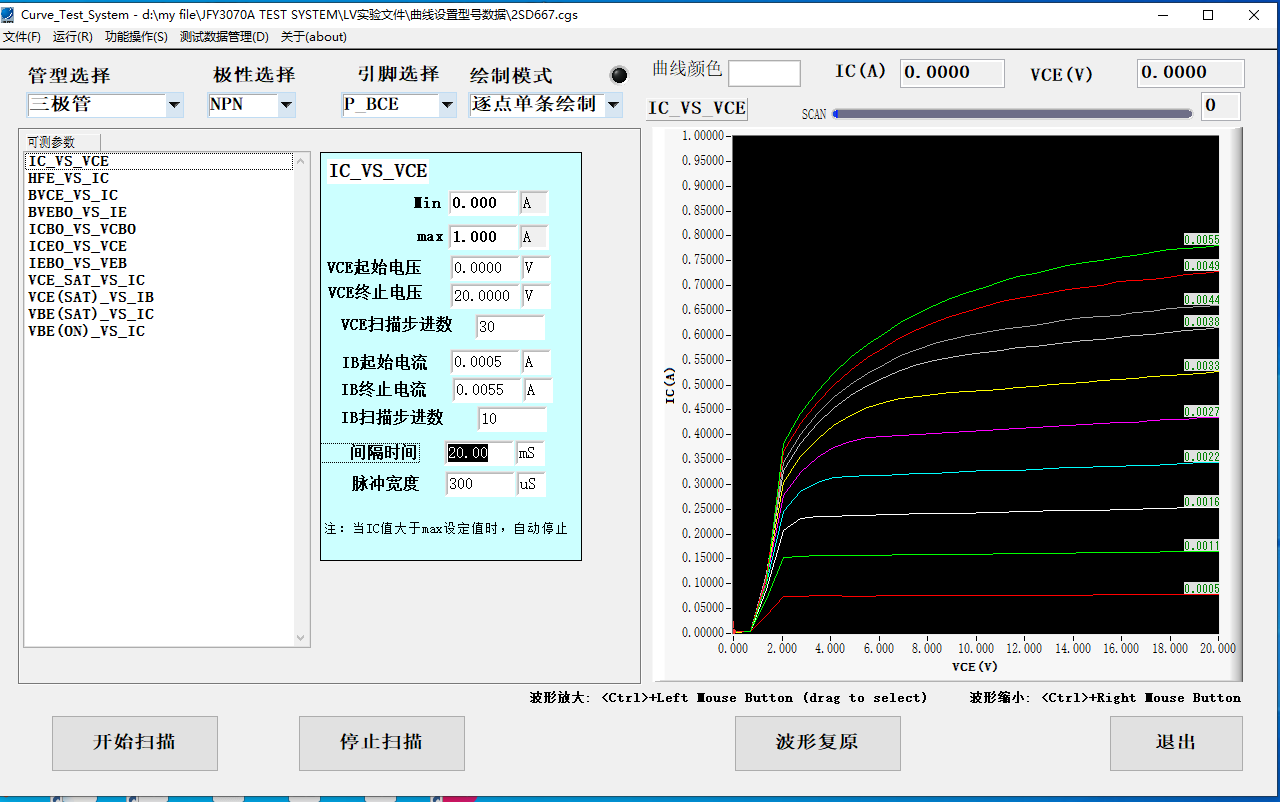
Task: Click the 波形复原 button
Action: [818, 743]
